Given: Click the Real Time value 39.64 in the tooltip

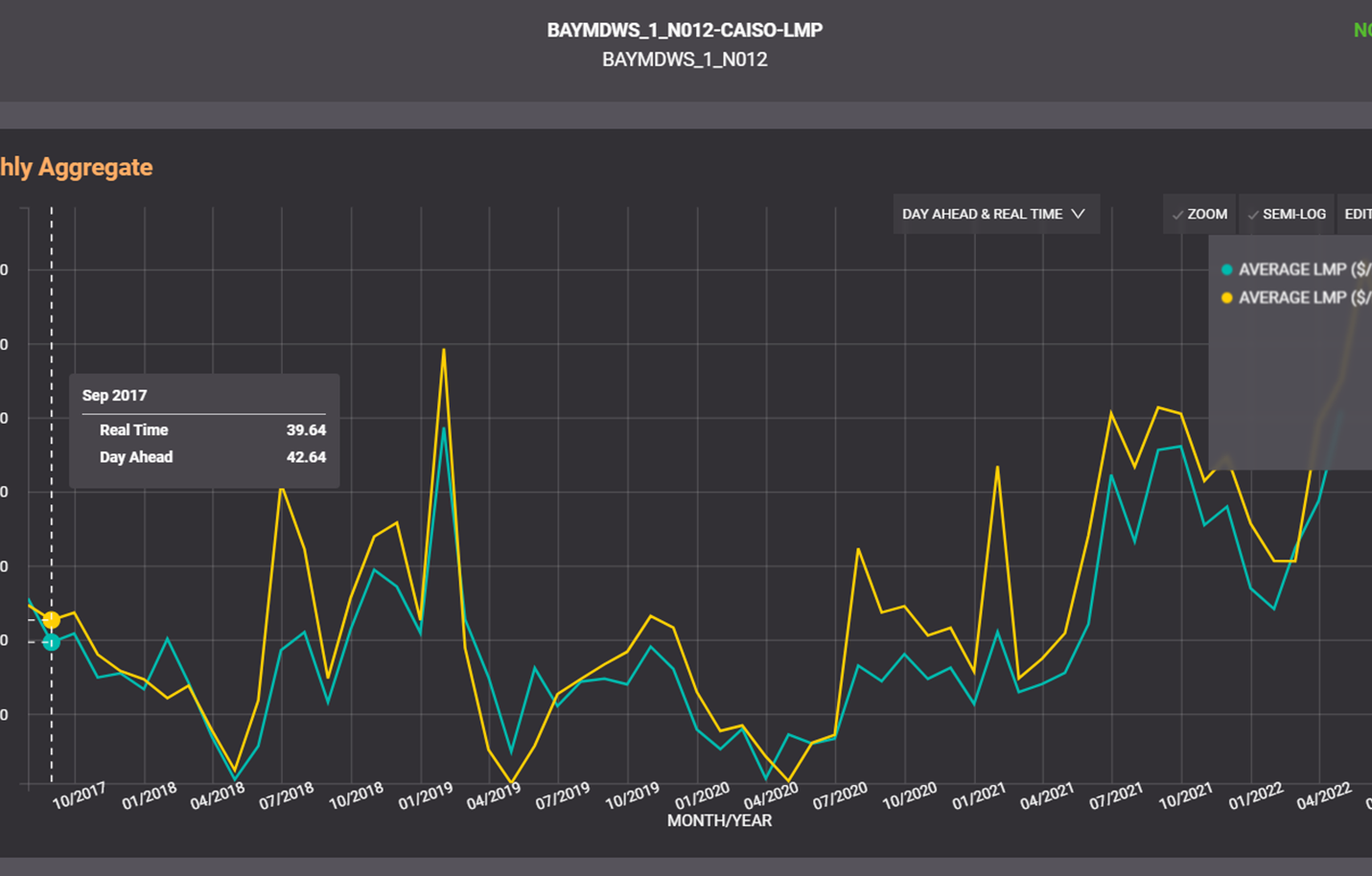Looking at the screenshot, I should [x=306, y=430].
